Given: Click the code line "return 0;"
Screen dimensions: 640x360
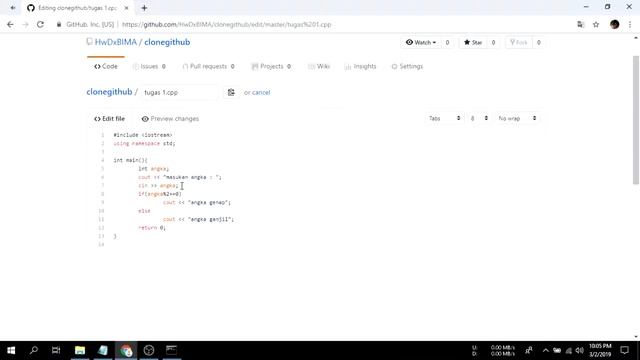Looking at the screenshot, I should coord(152,228).
